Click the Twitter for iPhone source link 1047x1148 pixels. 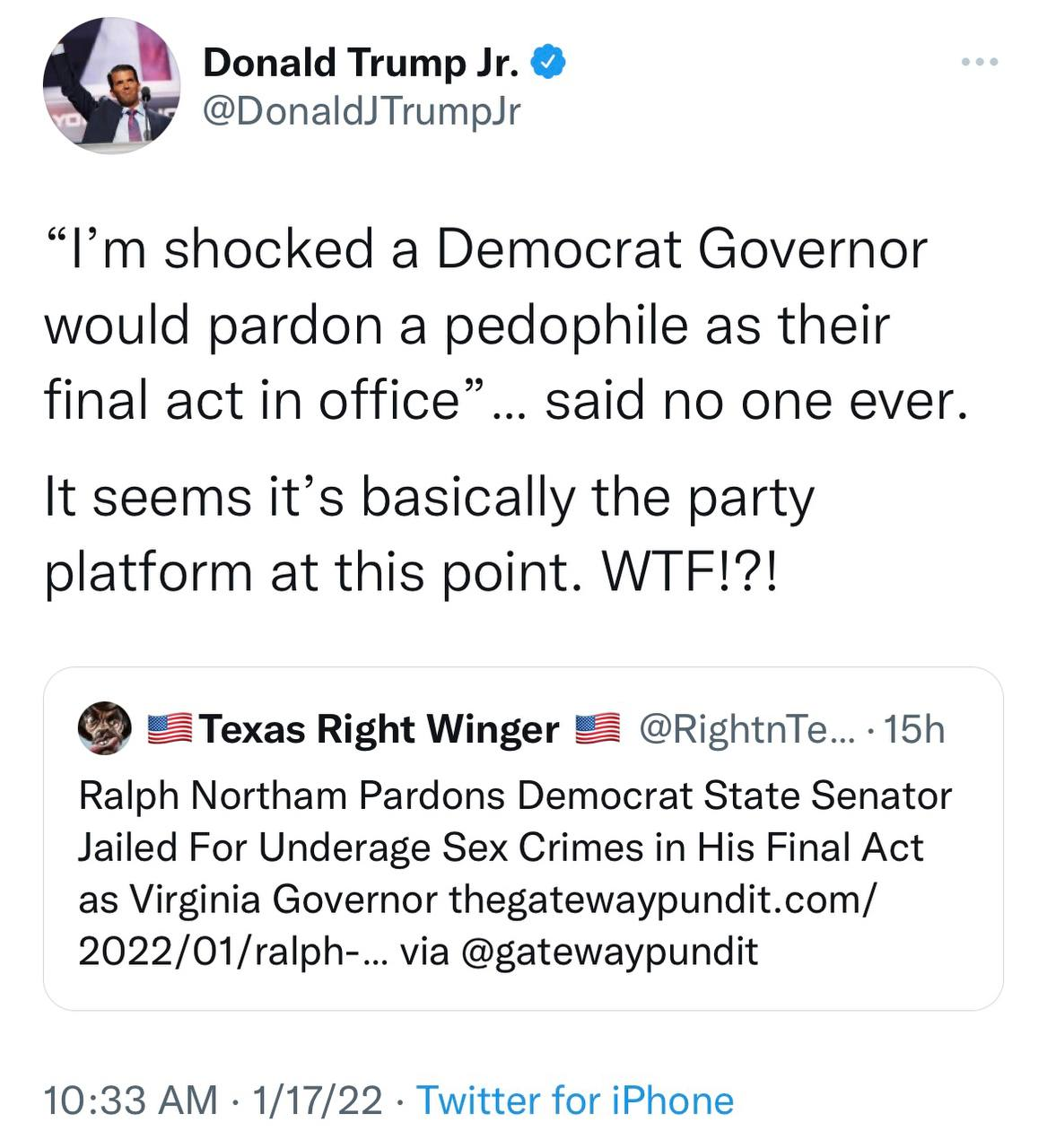point(575,1100)
